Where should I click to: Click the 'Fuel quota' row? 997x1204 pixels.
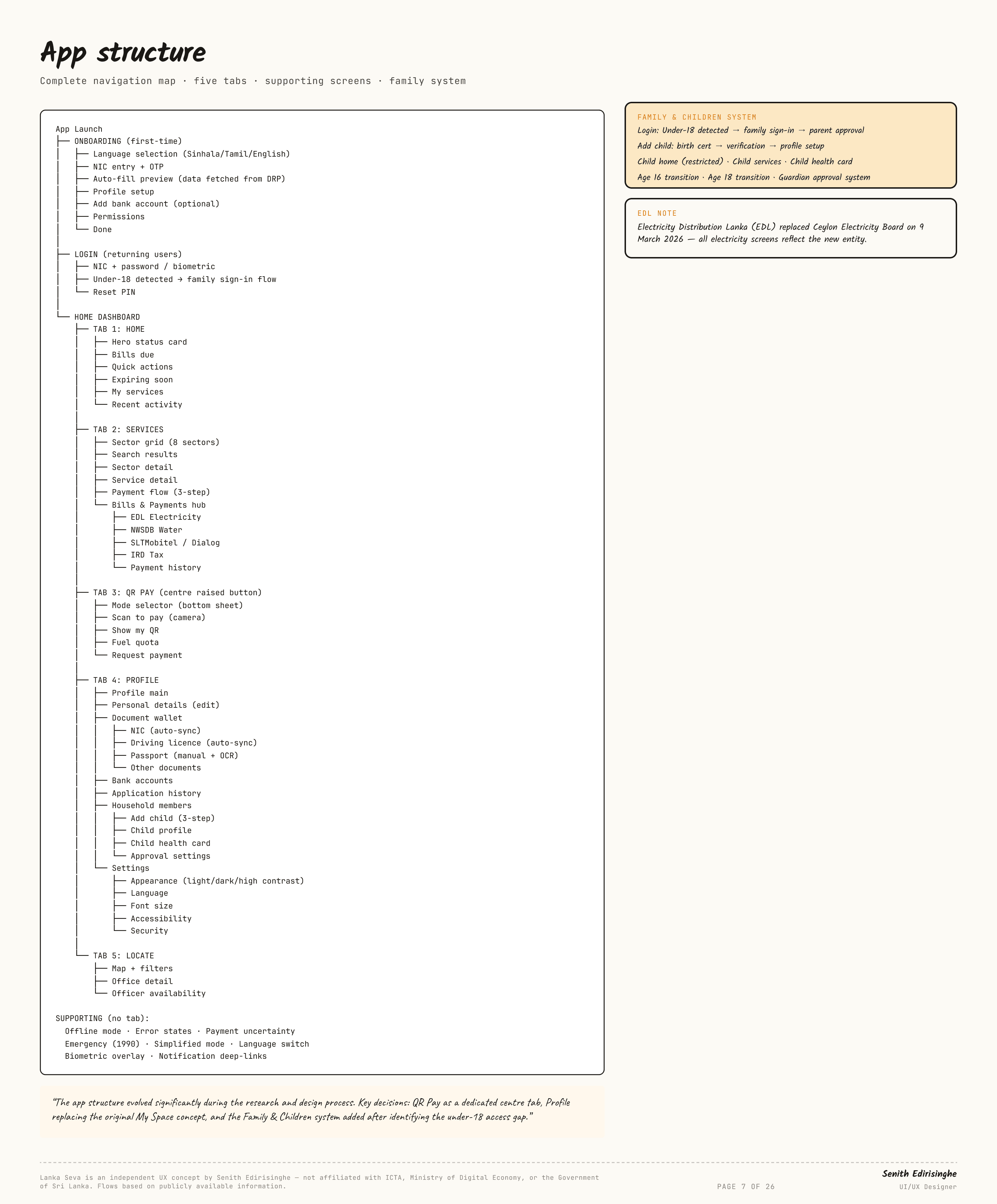(135, 642)
